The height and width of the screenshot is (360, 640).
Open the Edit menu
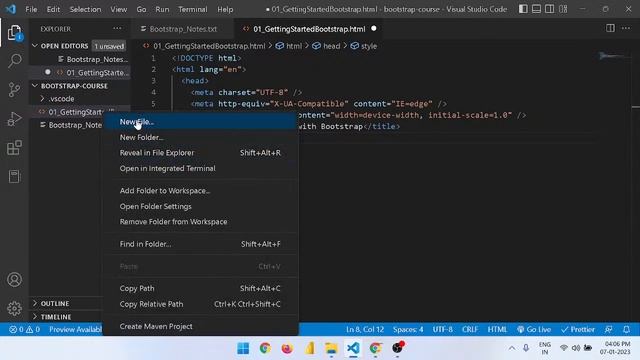[x=53, y=9]
